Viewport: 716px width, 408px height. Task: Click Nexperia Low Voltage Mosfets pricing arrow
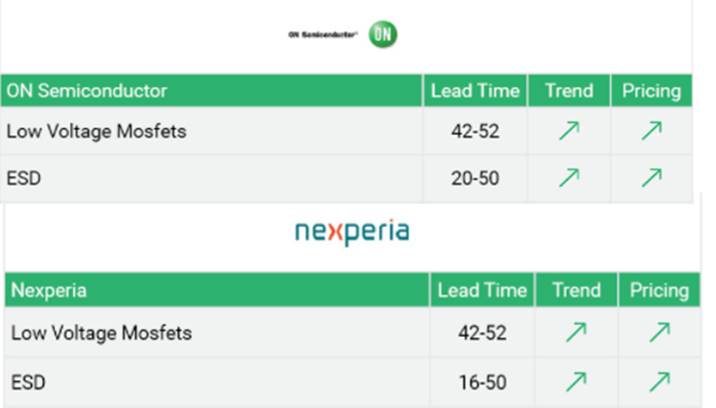tap(659, 332)
